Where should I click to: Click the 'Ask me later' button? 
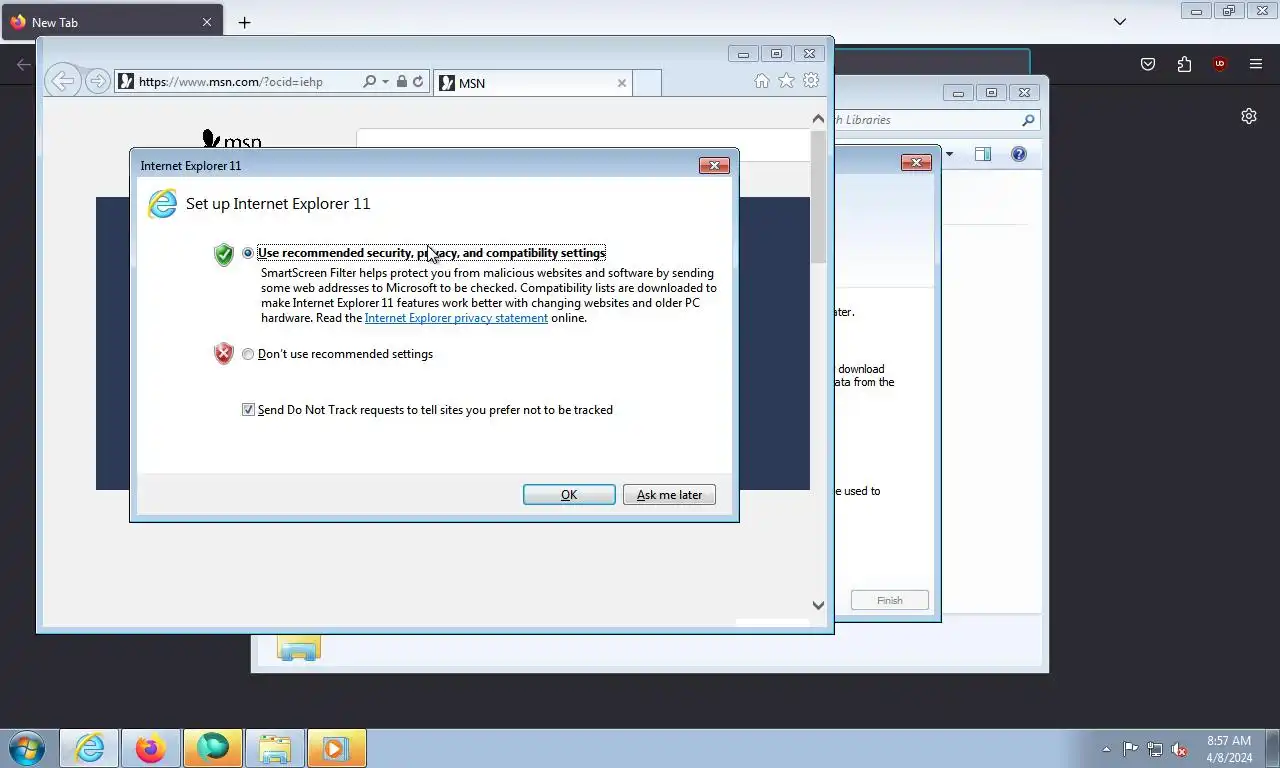click(x=669, y=495)
